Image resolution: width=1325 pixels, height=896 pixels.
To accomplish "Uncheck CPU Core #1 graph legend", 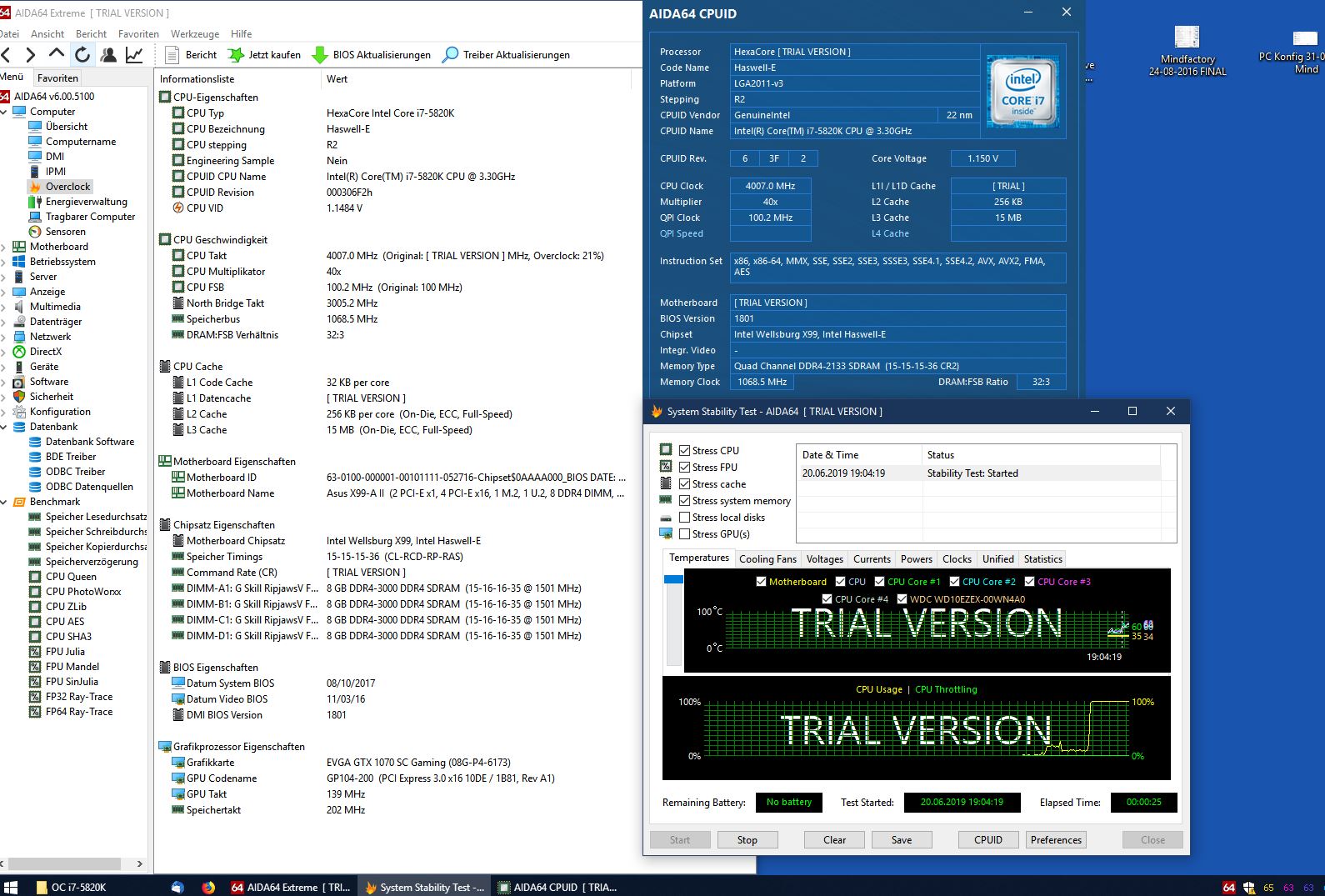I will click(879, 582).
